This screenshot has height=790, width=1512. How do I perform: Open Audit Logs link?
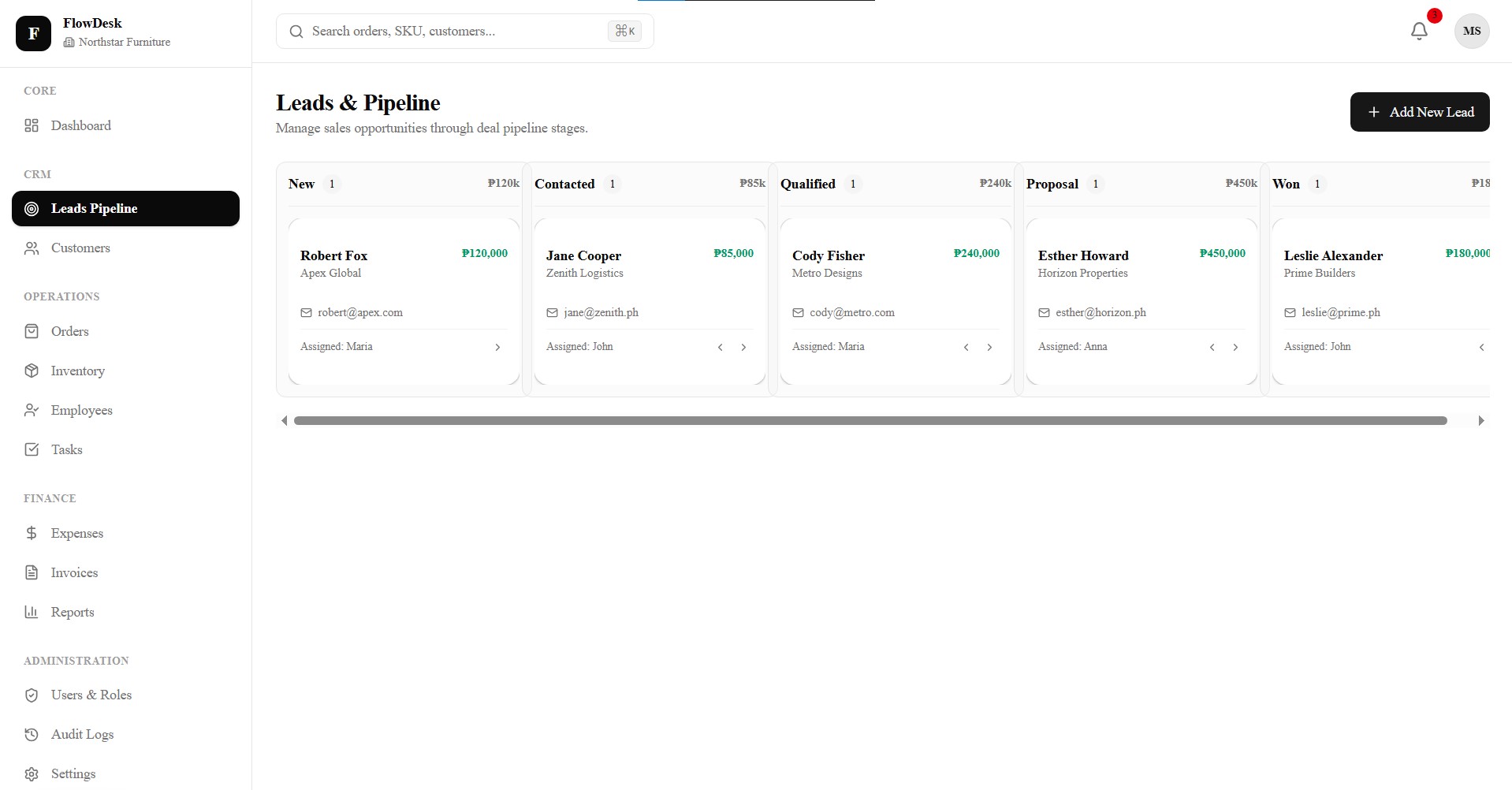[125, 735]
